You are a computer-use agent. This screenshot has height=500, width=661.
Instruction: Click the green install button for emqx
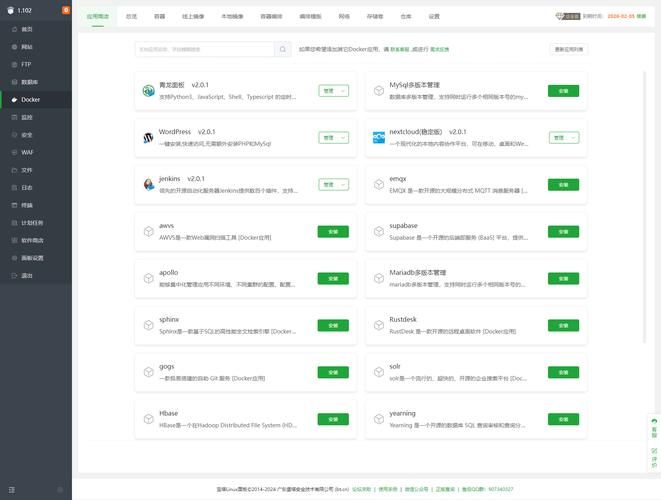tap(563, 185)
